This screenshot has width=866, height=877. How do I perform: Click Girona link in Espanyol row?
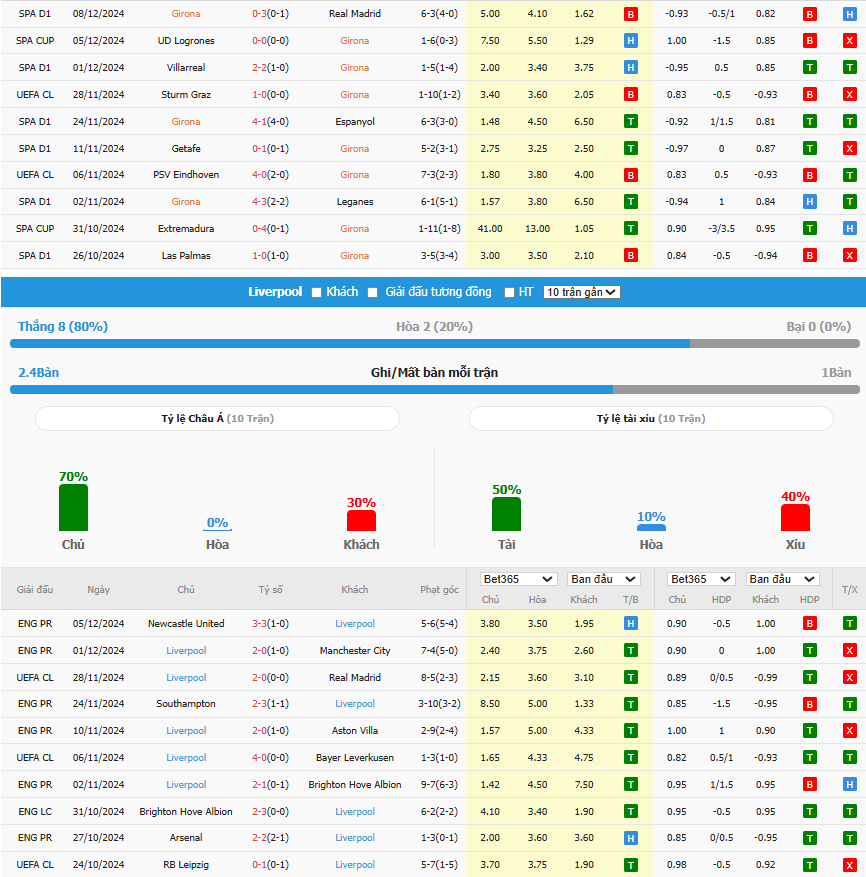pyautogui.click(x=186, y=121)
